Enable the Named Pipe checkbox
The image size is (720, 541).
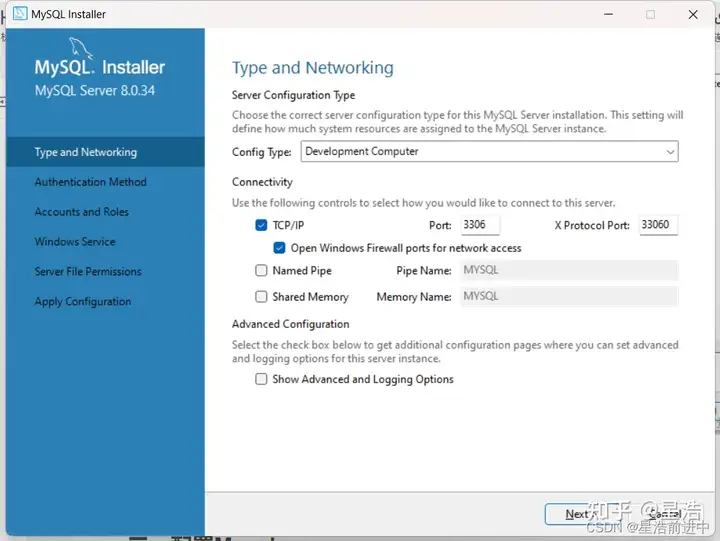coord(262,271)
